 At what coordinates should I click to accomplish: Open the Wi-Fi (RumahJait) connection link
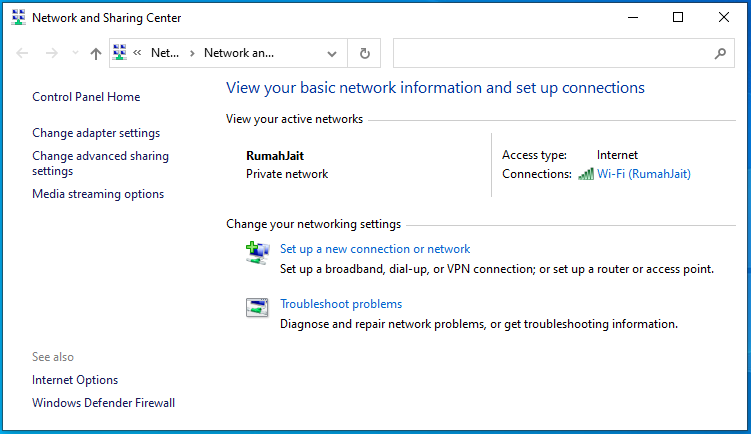643,174
